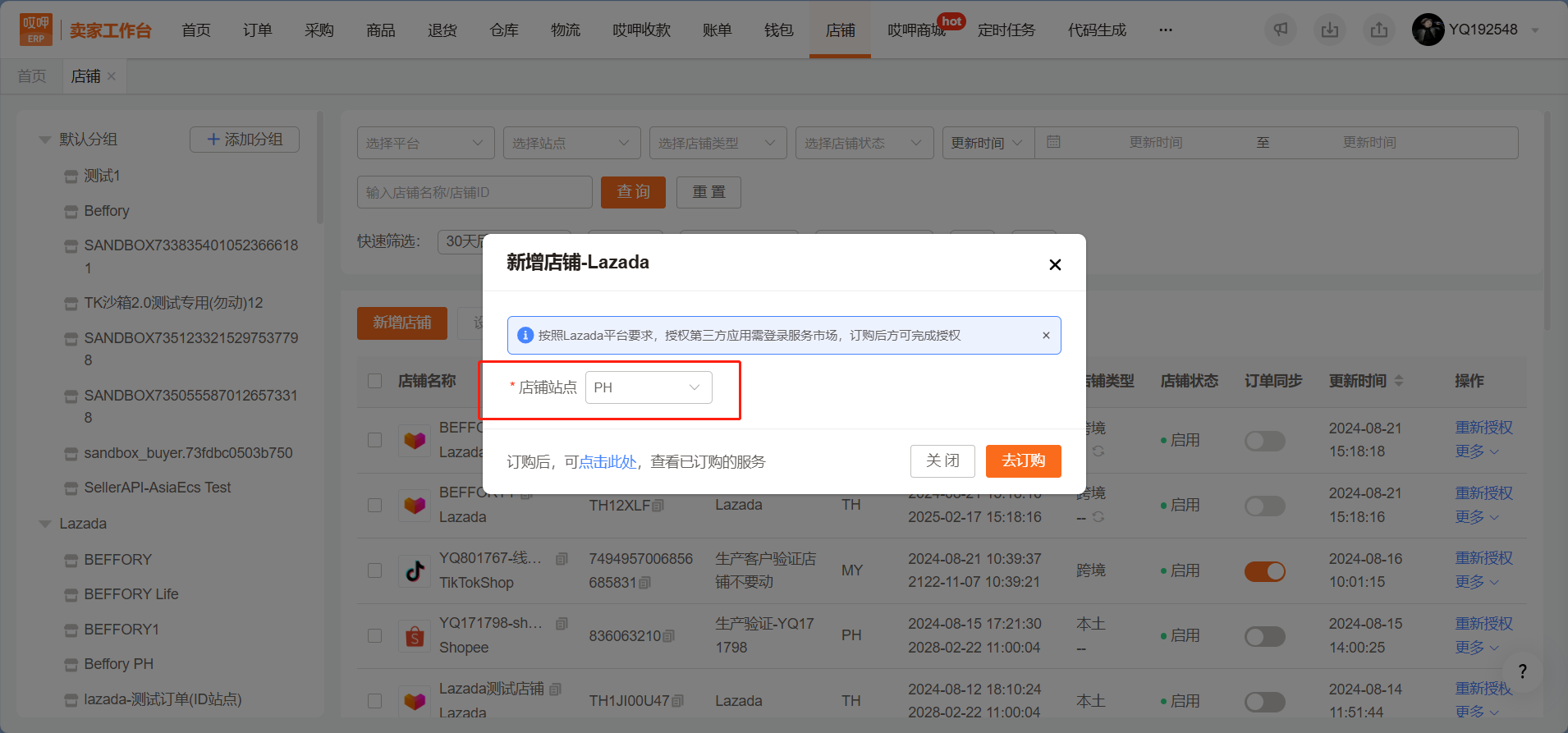
Task: Disable order sync for TikTokShop row
Action: click(1265, 571)
